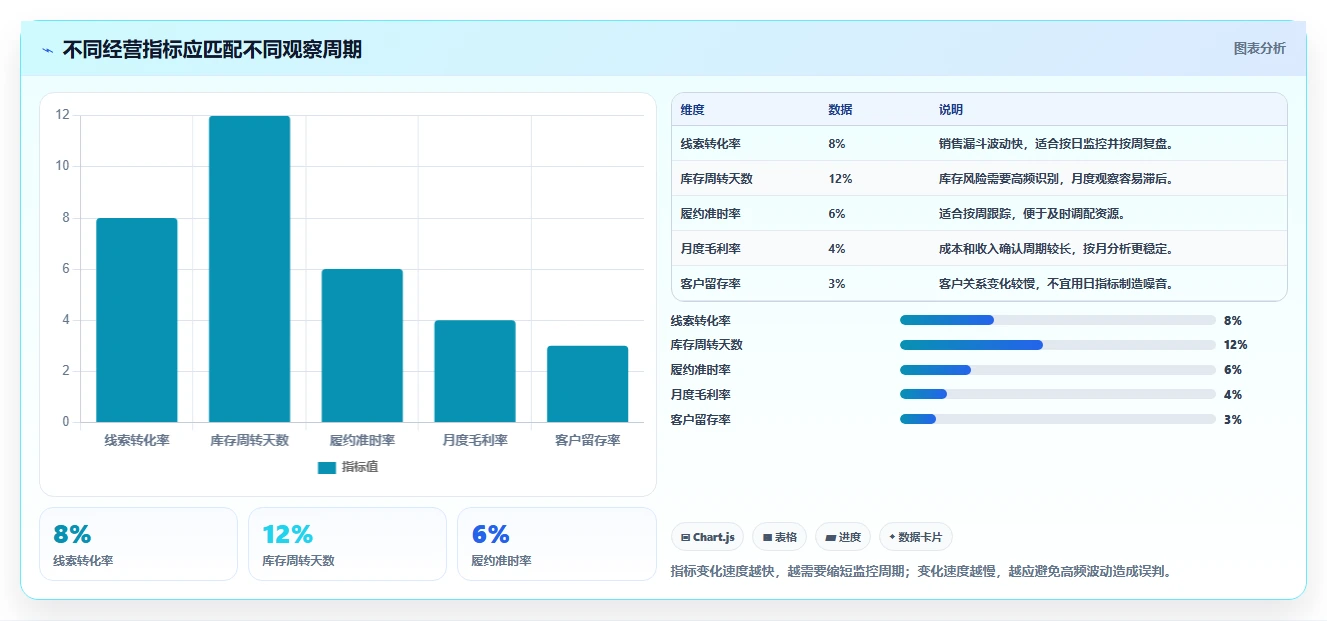The height and width of the screenshot is (621, 1327).
Task: Click the Chart.js tag chip
Action: (707, 537)
